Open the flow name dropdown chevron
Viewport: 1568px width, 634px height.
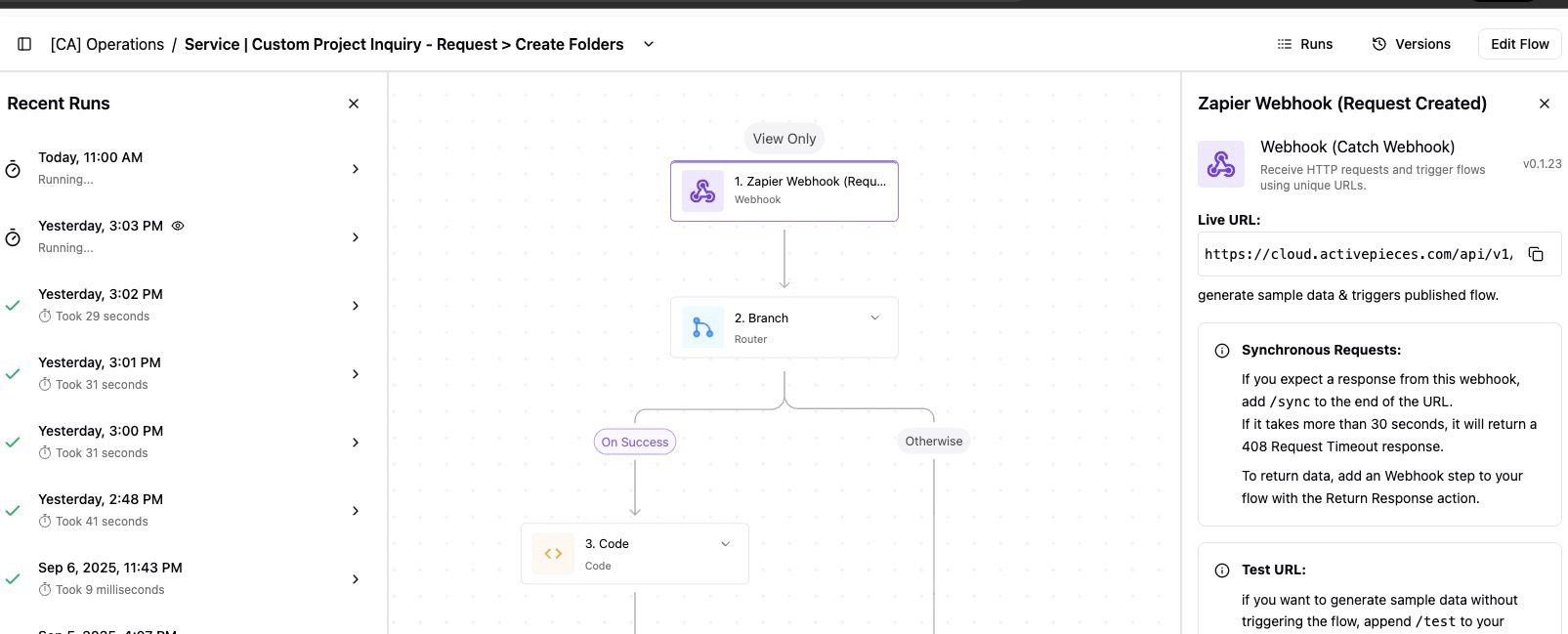click(x=649, y=44)
